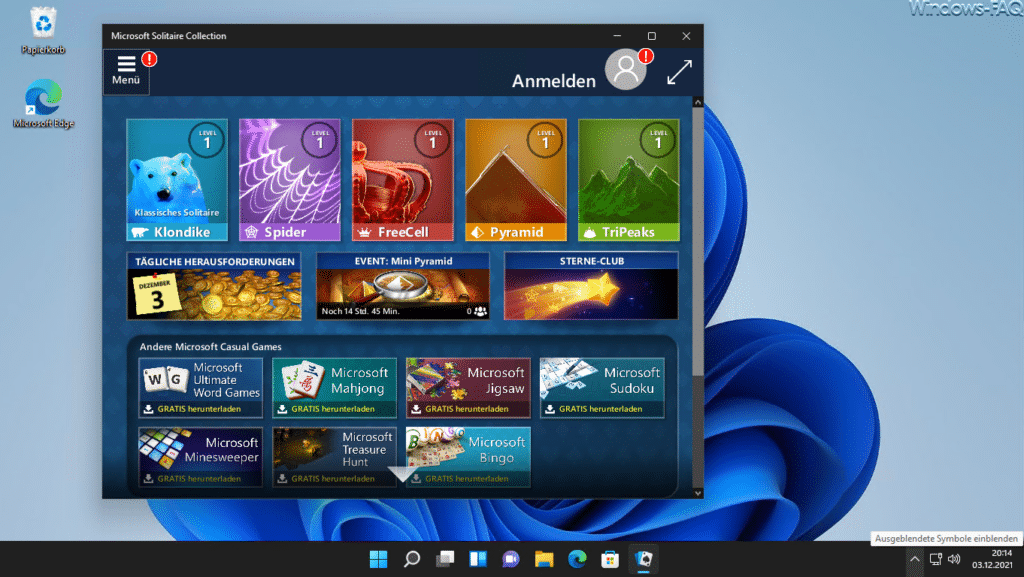
Task: Start the Klondike solitaire game
Action: [177, 180]
